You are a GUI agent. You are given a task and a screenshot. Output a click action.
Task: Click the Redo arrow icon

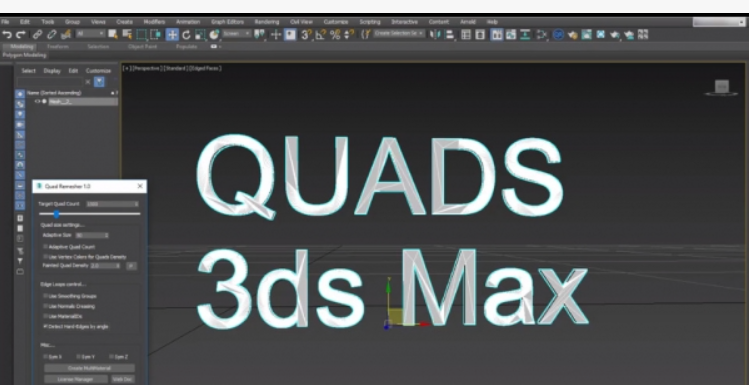(21, 34)
